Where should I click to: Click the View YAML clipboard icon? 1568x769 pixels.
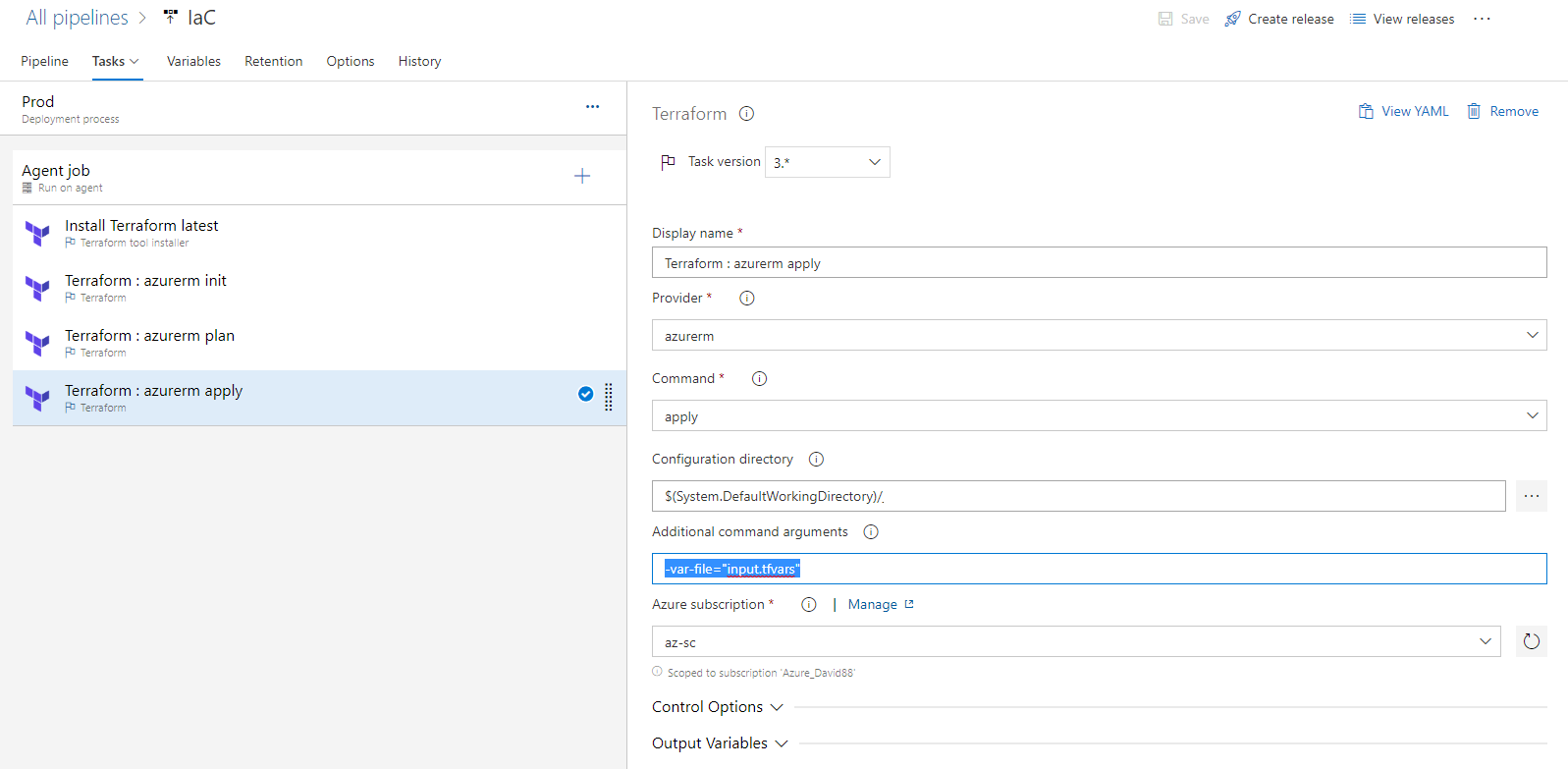click(x=1366, y=112)
